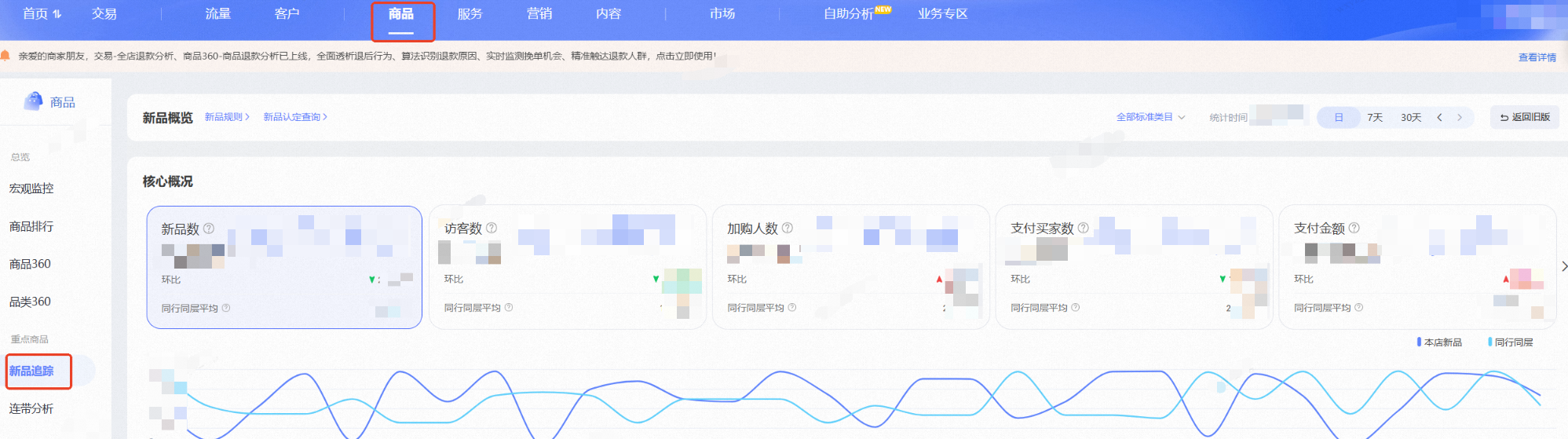Open 宏观监控 in the sidebar
This screenshot has height=439, width=1568.
coord(31,188)
